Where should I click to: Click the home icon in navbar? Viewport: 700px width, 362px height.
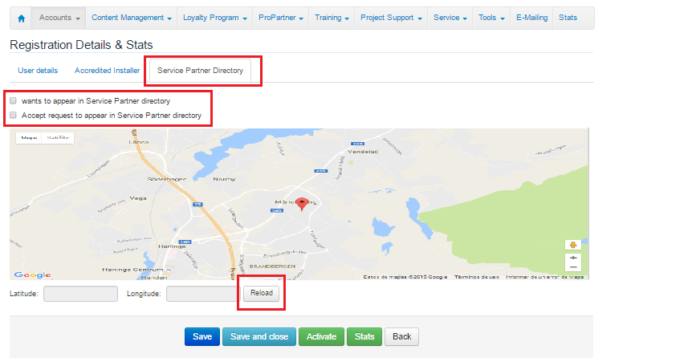(21, 18)
